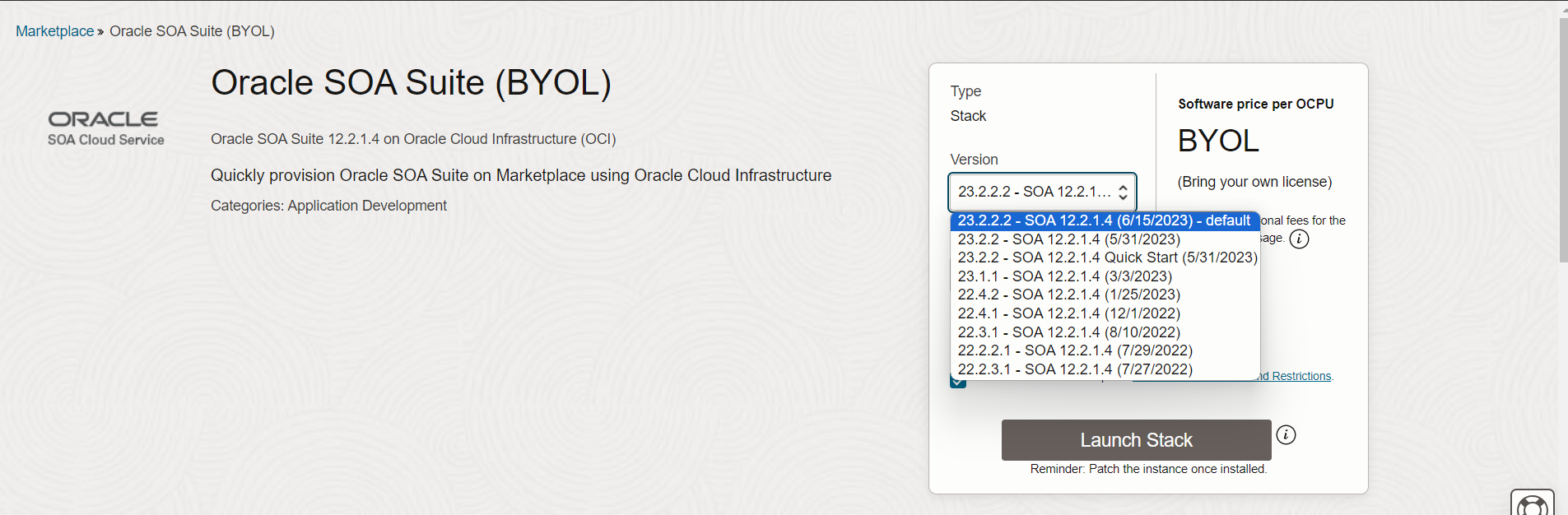1568x515 pixels.
Task: Choose 23.2.2 - SOA 12.2.1.4 (5/31/2023)
Action: point(1105,239)
